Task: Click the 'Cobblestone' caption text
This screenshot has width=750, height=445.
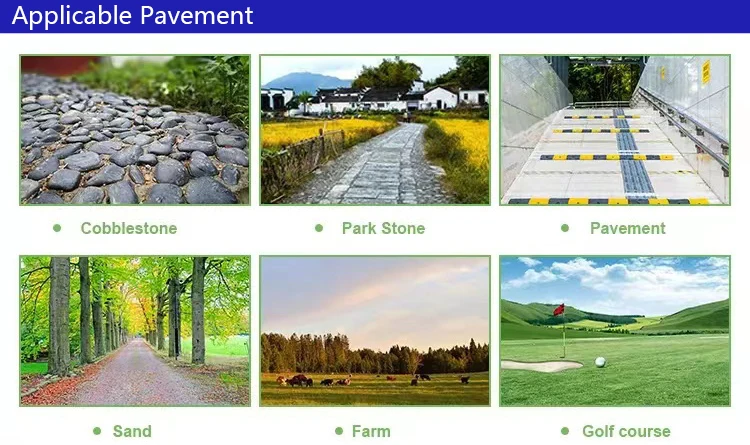Action: (129, 228)
